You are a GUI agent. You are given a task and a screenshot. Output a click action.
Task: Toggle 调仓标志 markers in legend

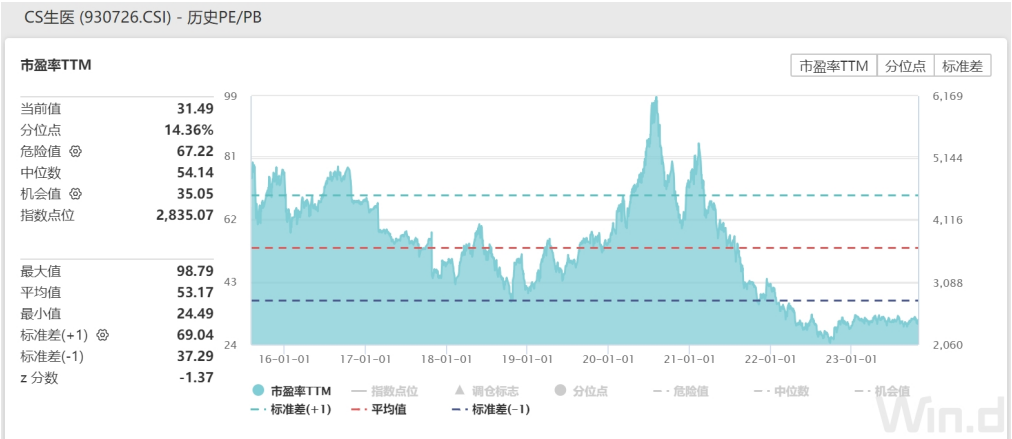pos(486,391)
